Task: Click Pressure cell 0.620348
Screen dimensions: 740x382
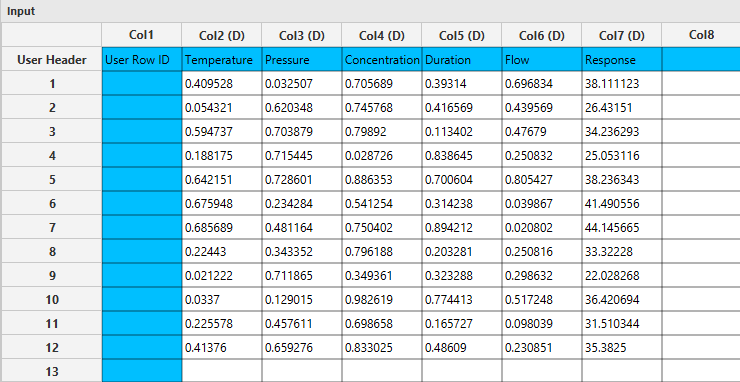Action: [x=302, y=108]
